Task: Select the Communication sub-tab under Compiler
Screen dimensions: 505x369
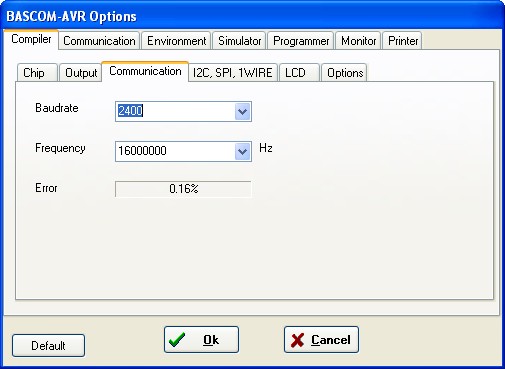Action: pyautogui.click(x=145, y=71)
